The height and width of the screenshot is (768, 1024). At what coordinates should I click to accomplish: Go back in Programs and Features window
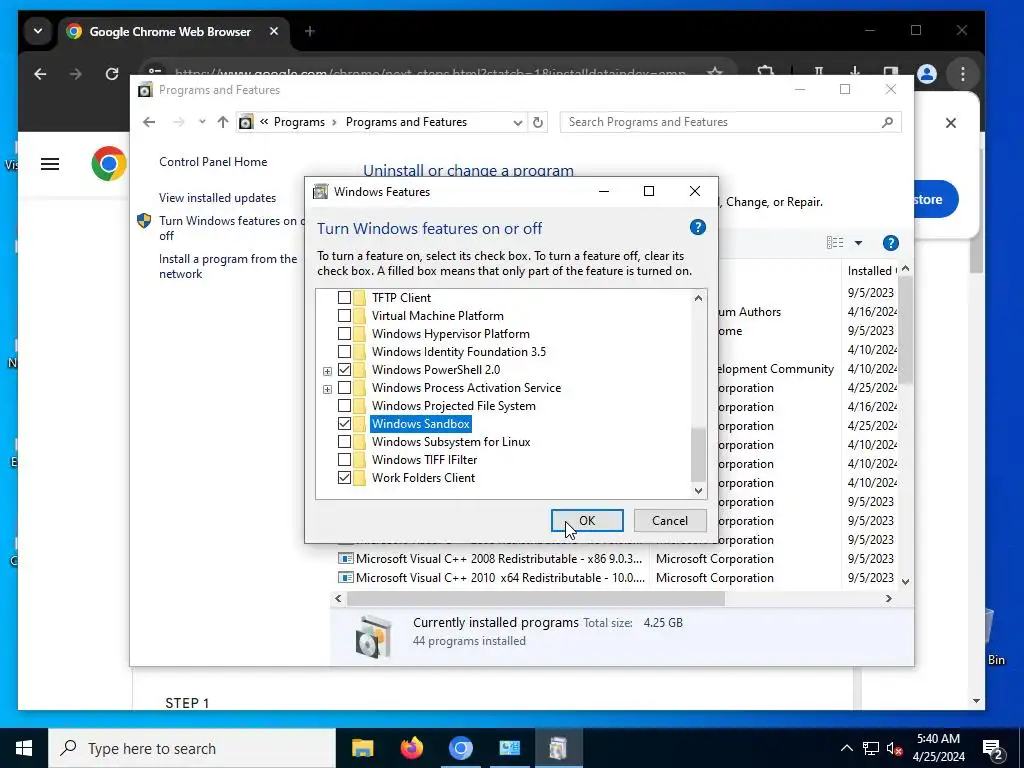(x=149, y=122)
